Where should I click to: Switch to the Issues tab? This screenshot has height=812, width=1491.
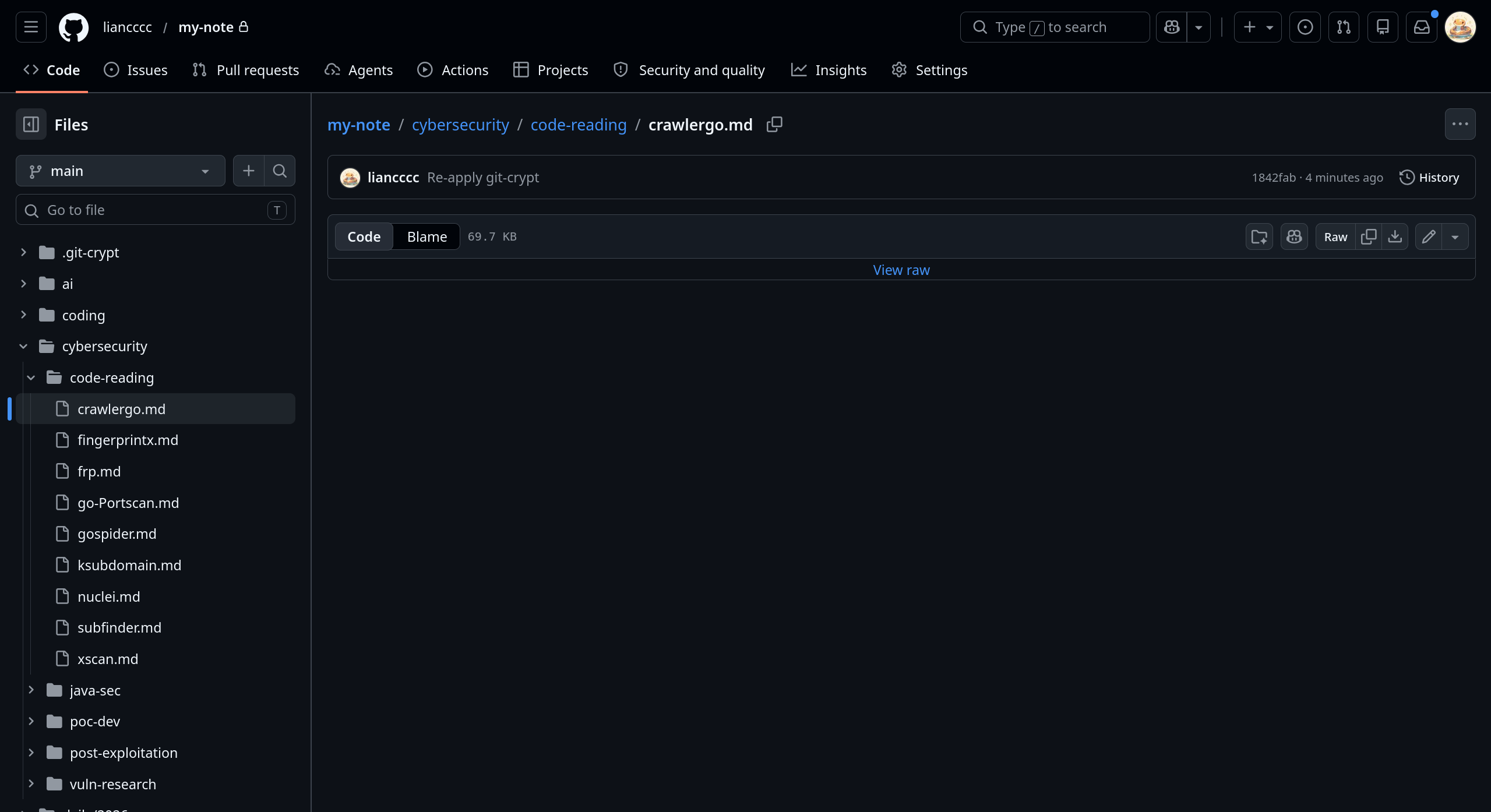point(136,70)
